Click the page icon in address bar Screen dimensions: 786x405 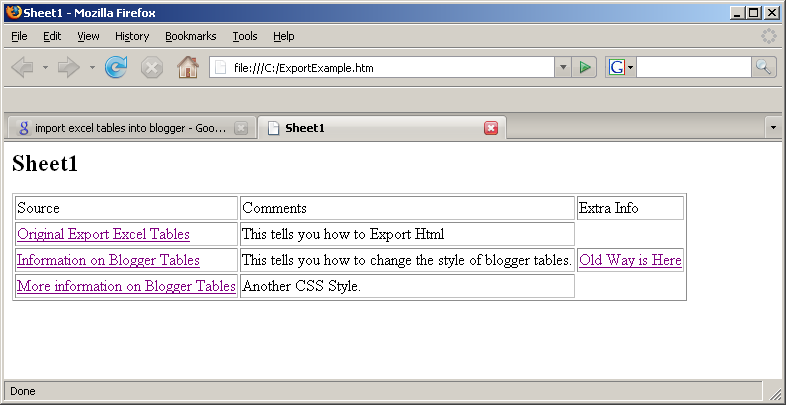tap(221, 67)
